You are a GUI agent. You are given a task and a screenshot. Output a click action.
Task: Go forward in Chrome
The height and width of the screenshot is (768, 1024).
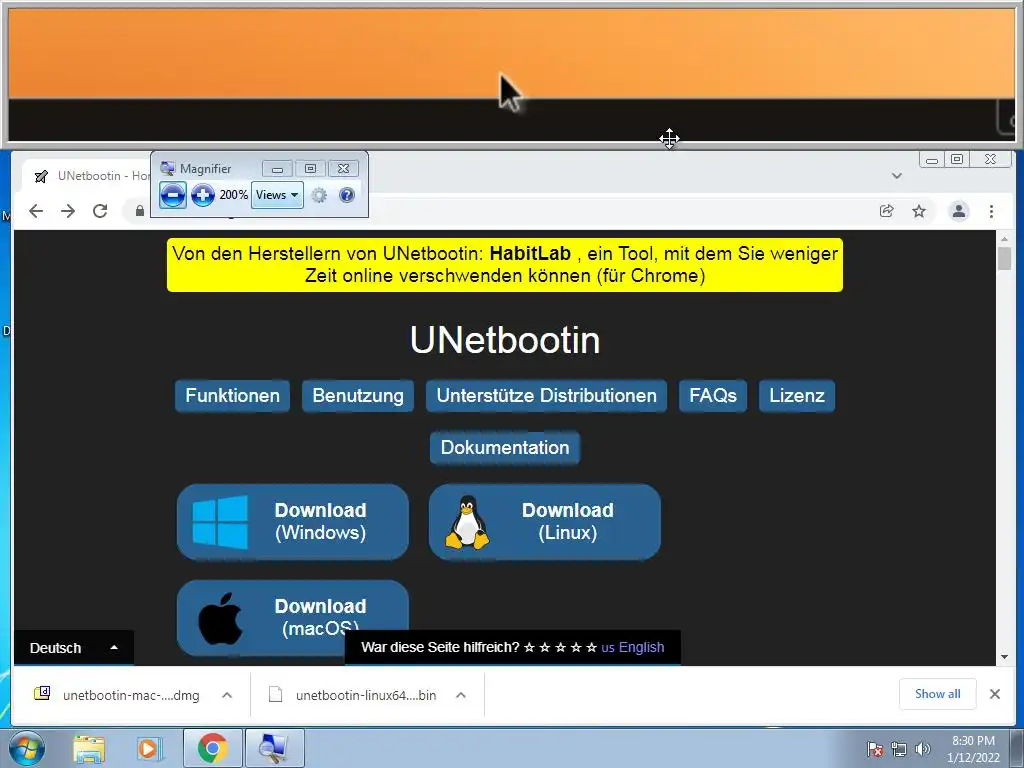68,211
